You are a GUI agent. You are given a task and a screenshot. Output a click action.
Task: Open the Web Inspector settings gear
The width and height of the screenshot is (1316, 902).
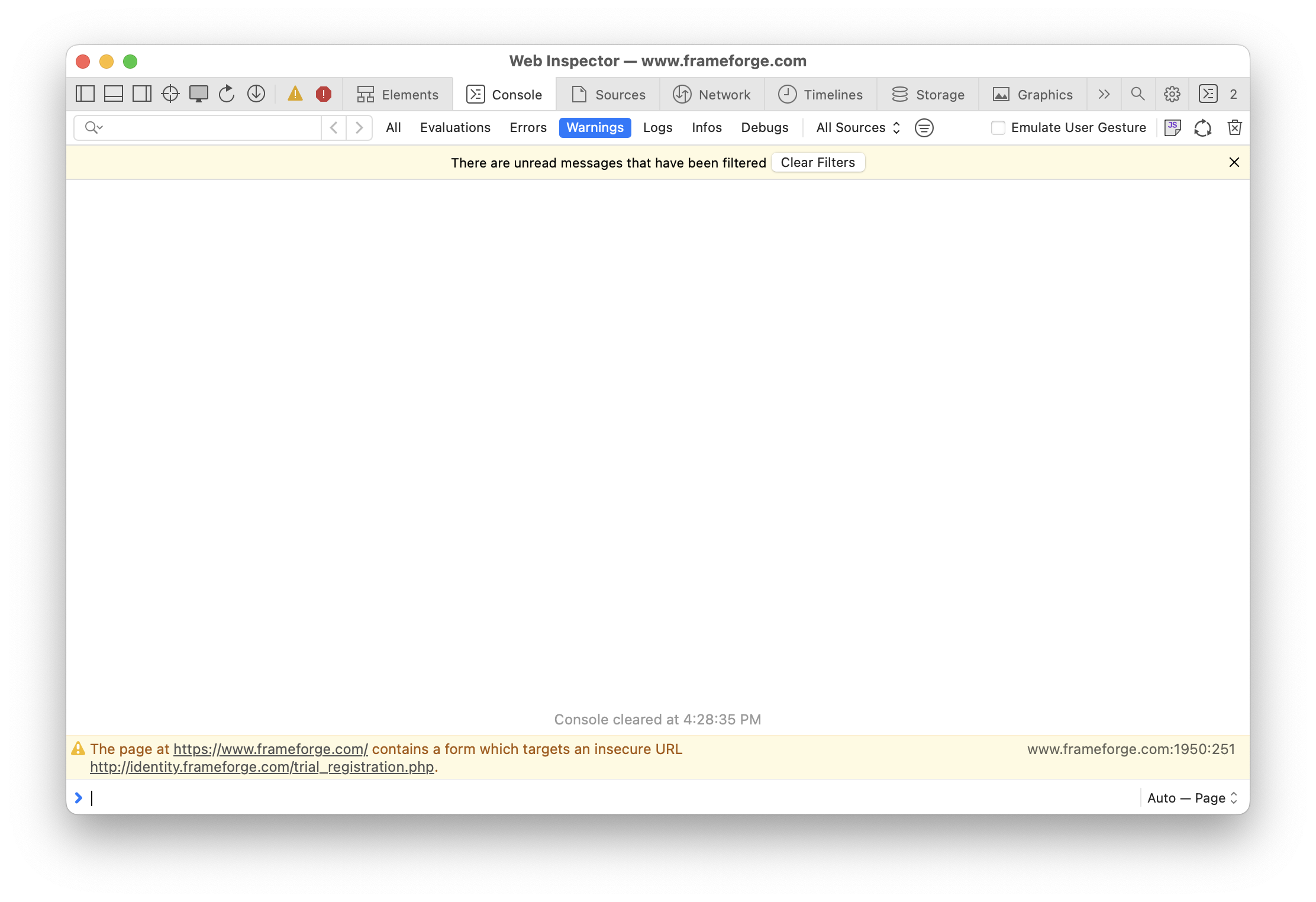pyautogui.click(x=1172, y=94)
